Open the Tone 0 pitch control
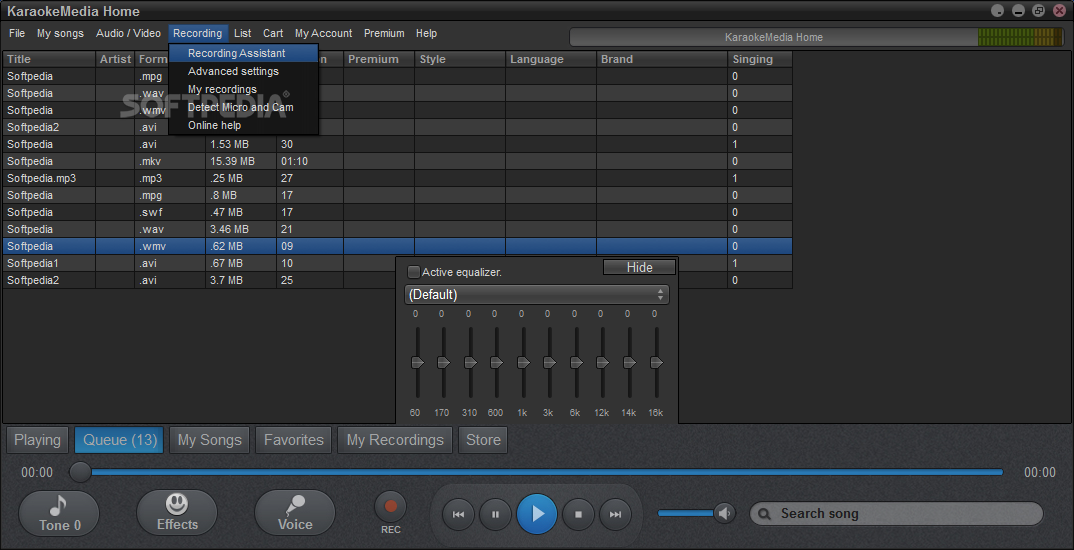The image size is (1074, 550). pyautogui.click(x=59, y=514)
